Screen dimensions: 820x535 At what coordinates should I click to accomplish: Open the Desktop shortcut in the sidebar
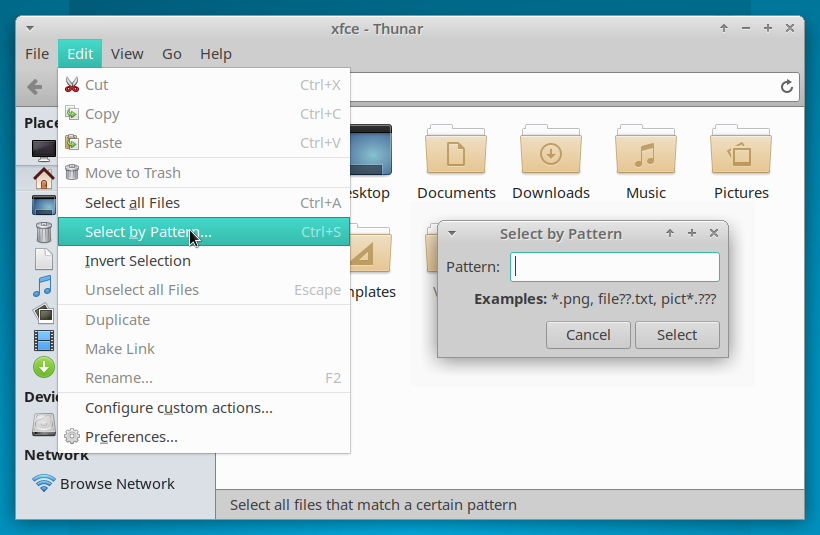tap(44, 205)
